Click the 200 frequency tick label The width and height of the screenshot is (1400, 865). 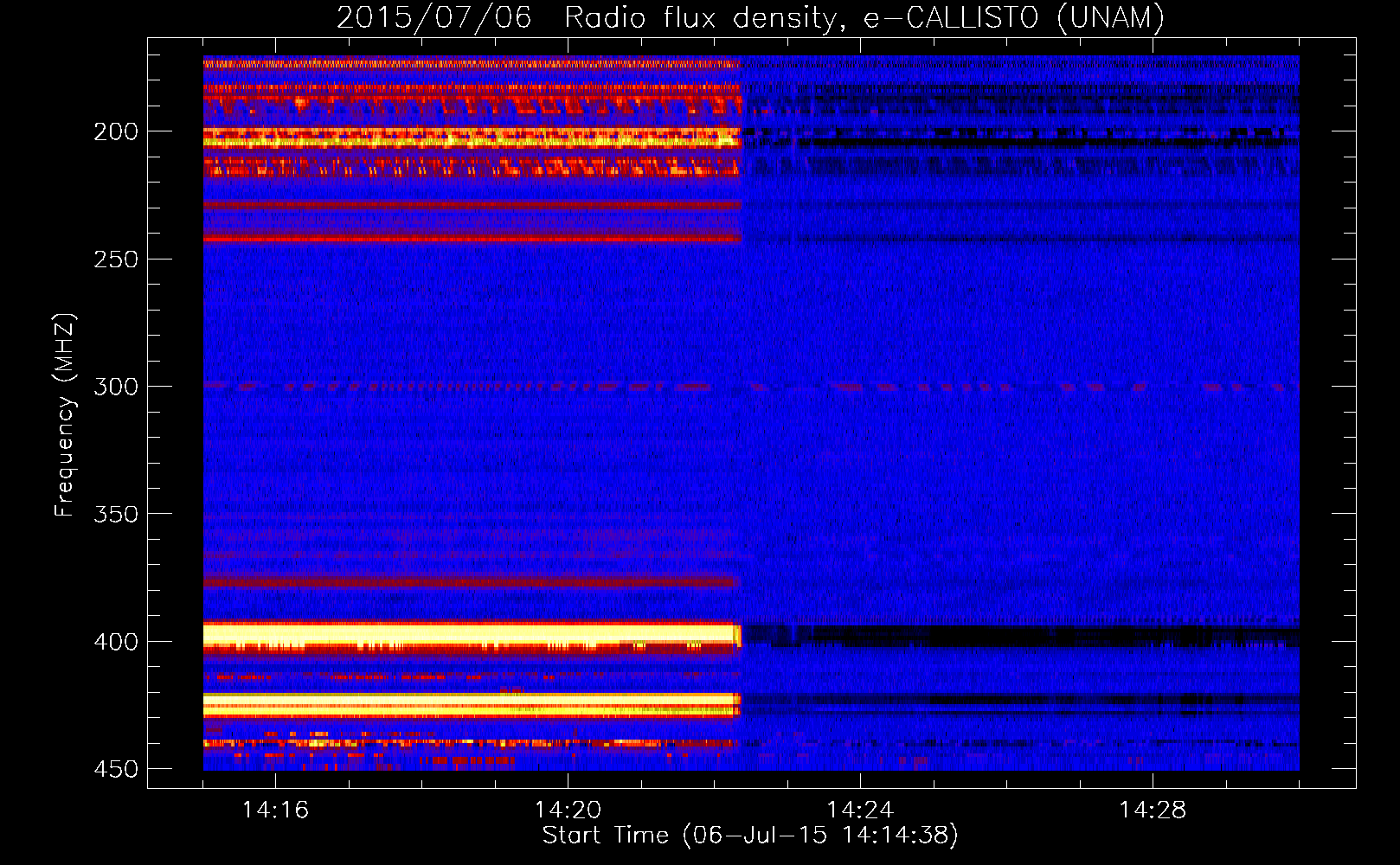(x=116, y=131)
